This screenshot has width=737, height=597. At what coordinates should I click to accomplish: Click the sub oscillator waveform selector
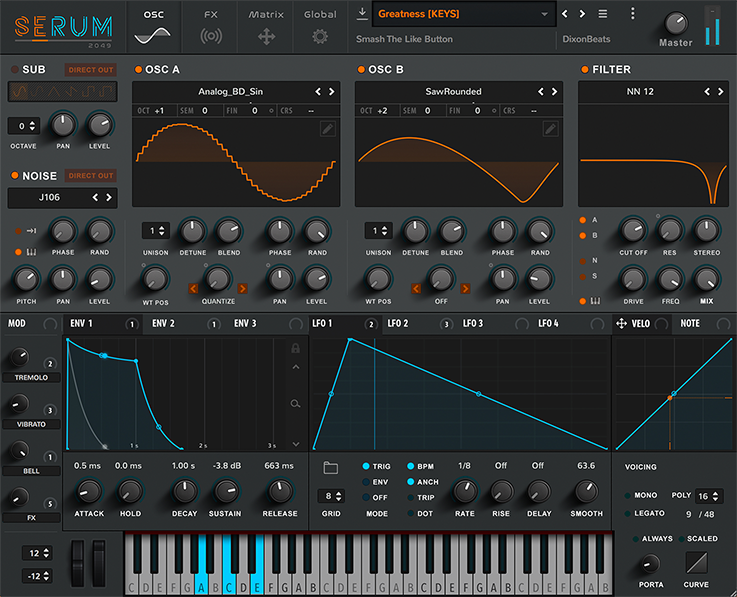tap(63, 92)
